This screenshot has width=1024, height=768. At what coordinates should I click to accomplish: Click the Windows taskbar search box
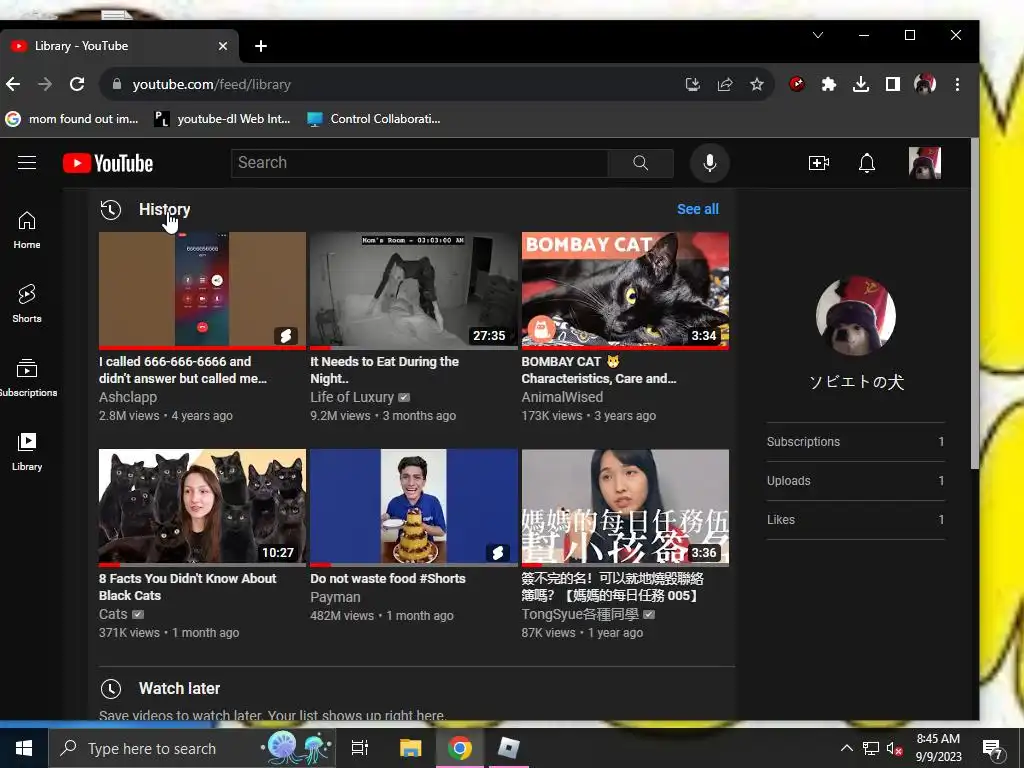tap(192, 748)
